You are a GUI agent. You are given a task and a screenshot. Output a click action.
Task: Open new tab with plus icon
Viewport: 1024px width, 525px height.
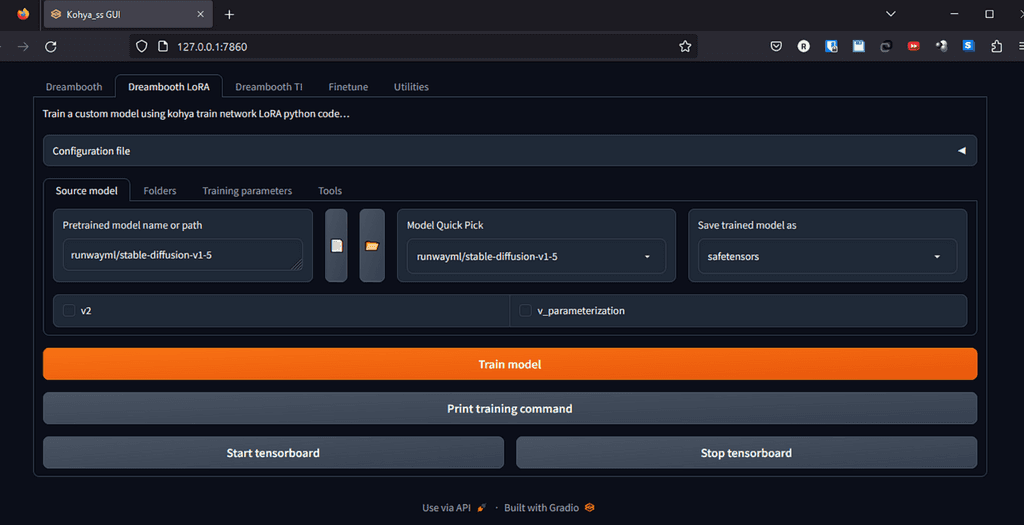(229, 14)
